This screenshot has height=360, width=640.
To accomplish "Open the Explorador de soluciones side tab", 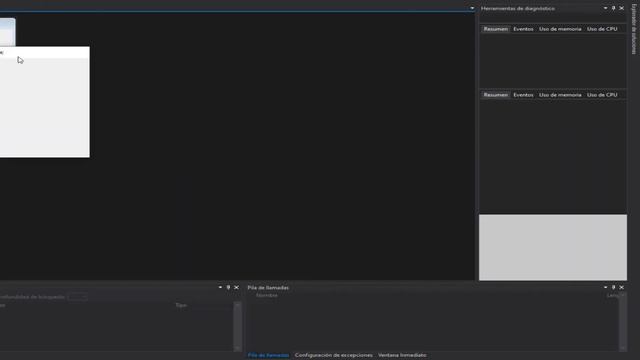I will [634, 29].
